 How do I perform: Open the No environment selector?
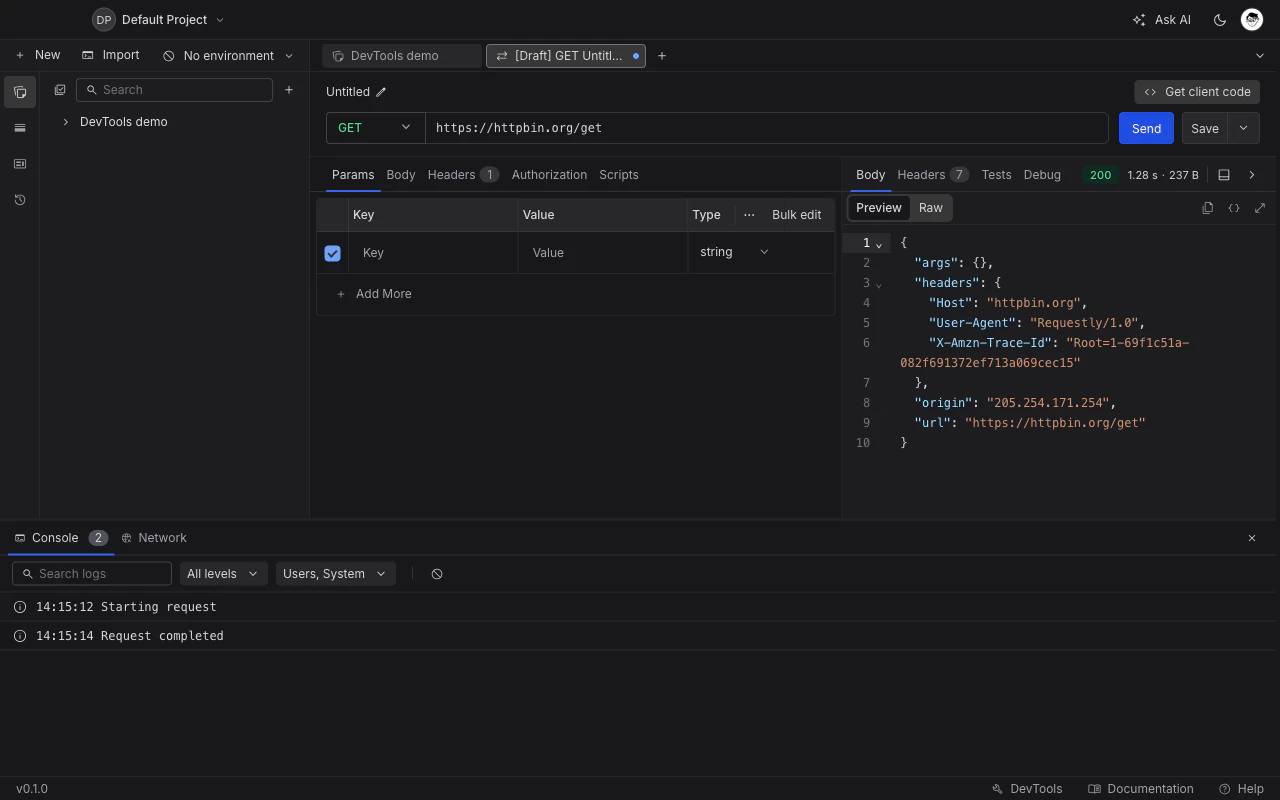click(229, 56)
